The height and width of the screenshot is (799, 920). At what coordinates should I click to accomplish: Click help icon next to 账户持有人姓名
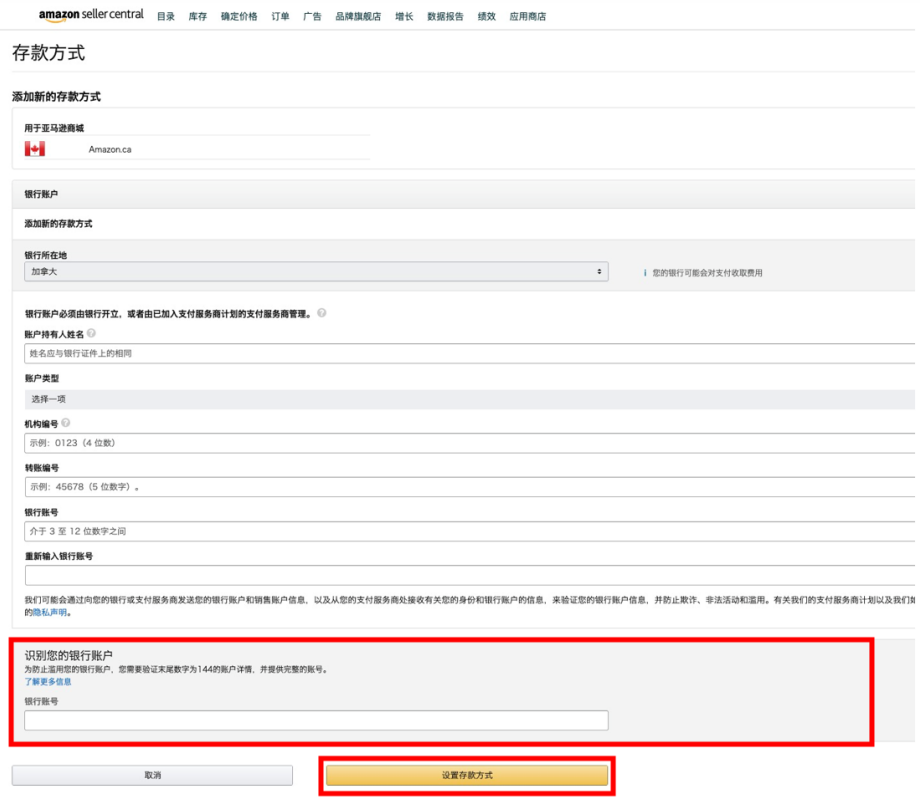(91, 333)
